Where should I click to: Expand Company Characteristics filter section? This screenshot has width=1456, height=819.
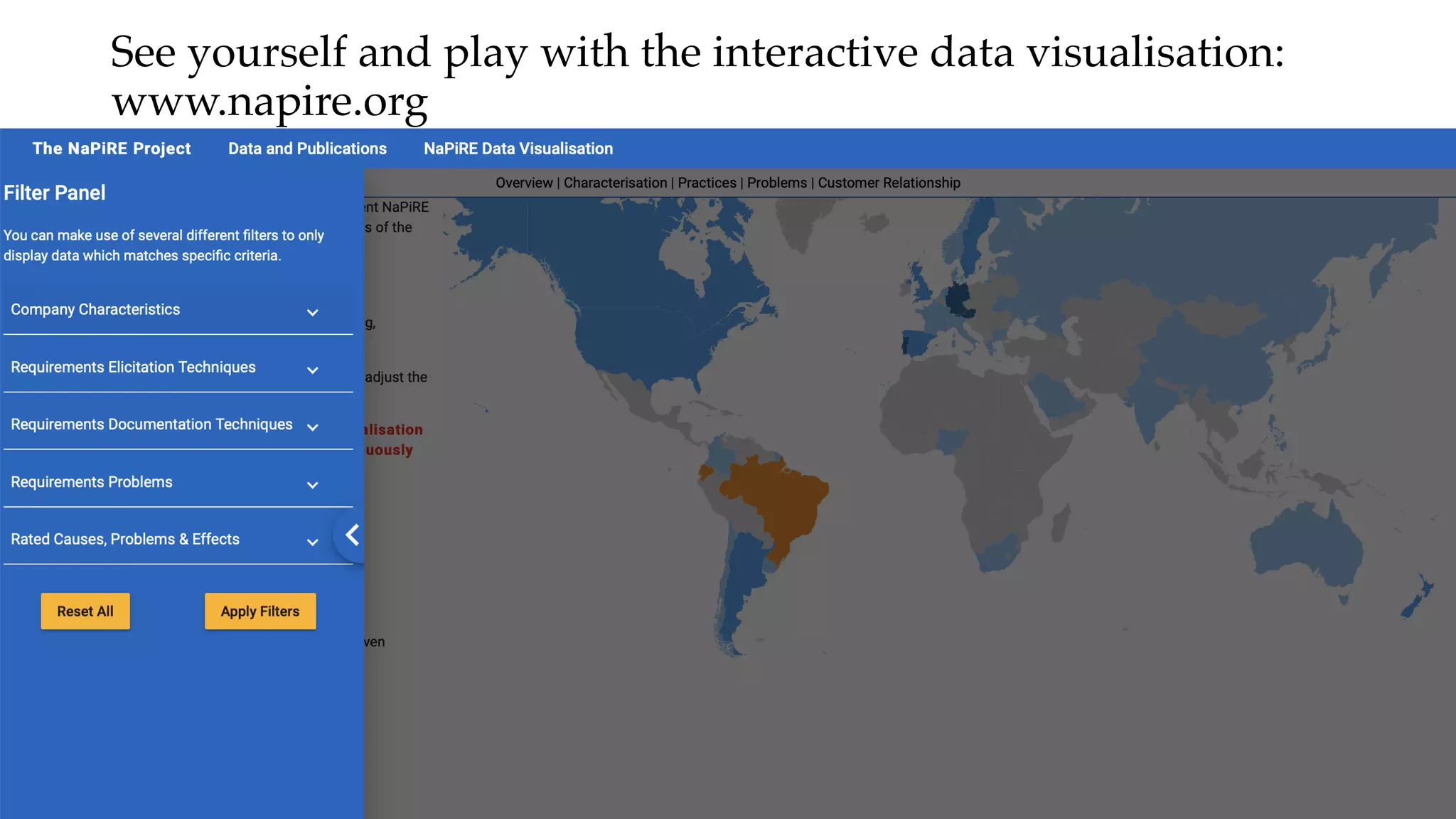178,310
